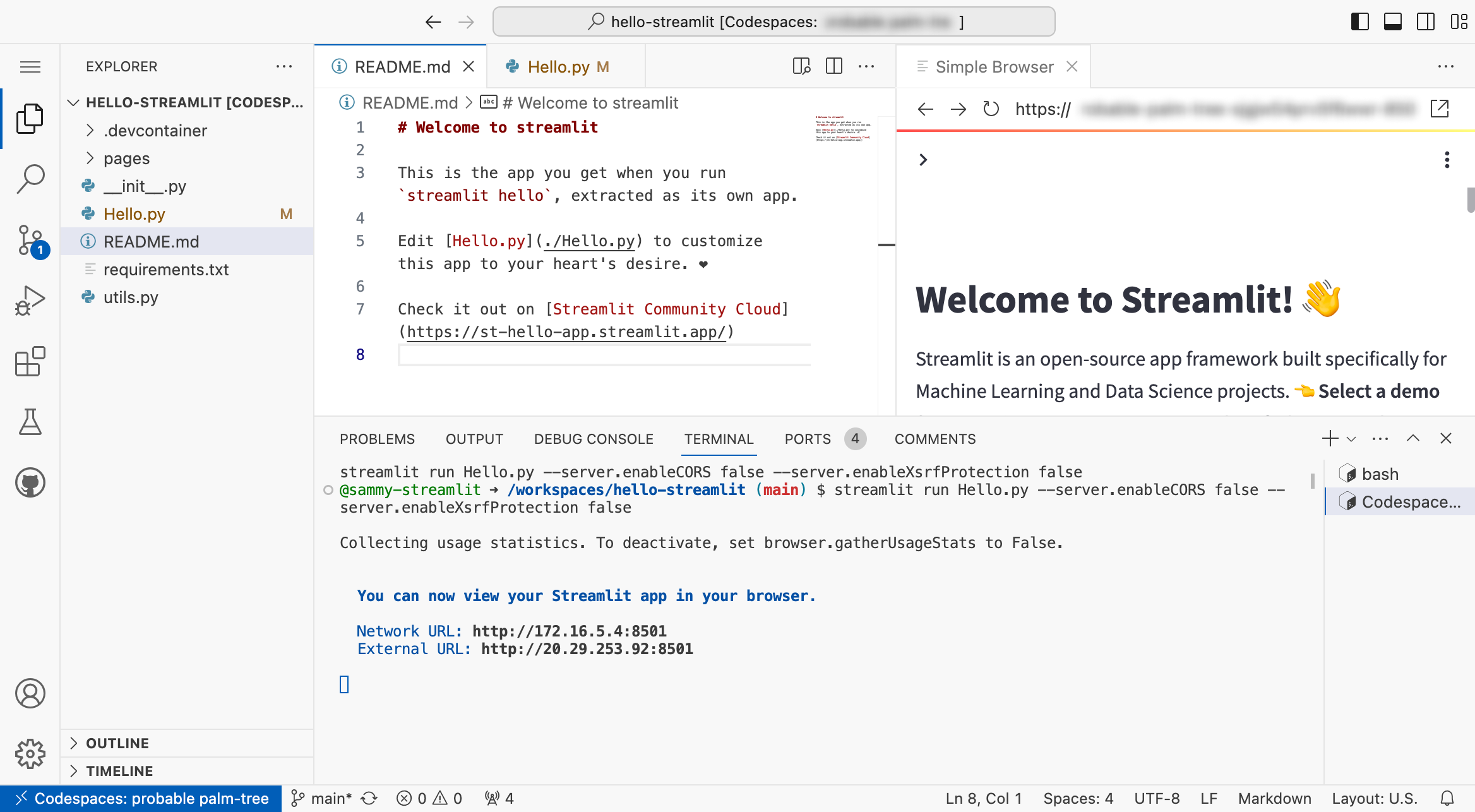
Task: Expand the .devcontainer folder
Action: point(155,131)
